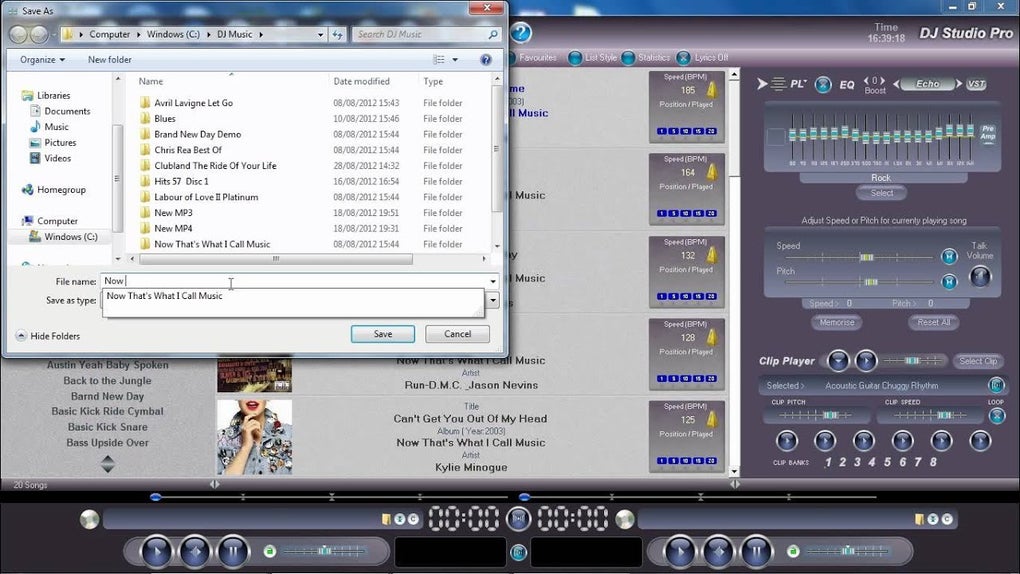Screen dimensions: 1020x574
Task: Click the Save button
Action: [382, 334]
